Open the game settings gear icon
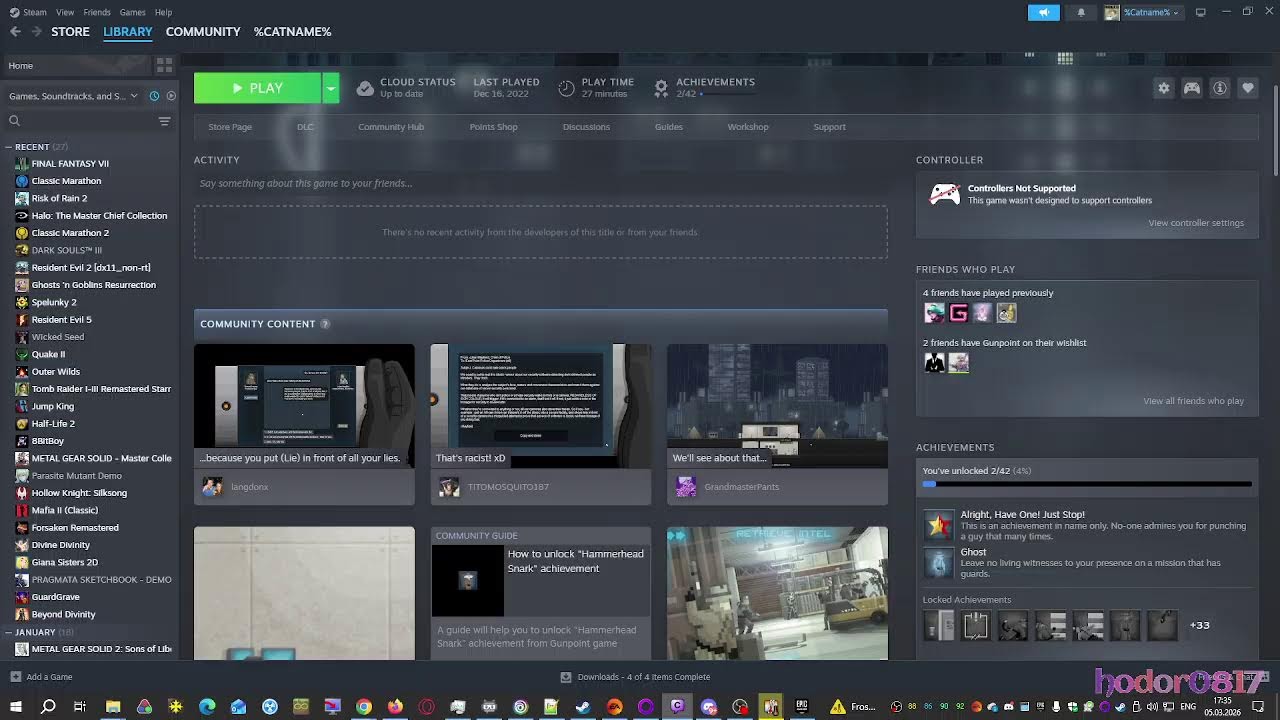 point(1163,88)
